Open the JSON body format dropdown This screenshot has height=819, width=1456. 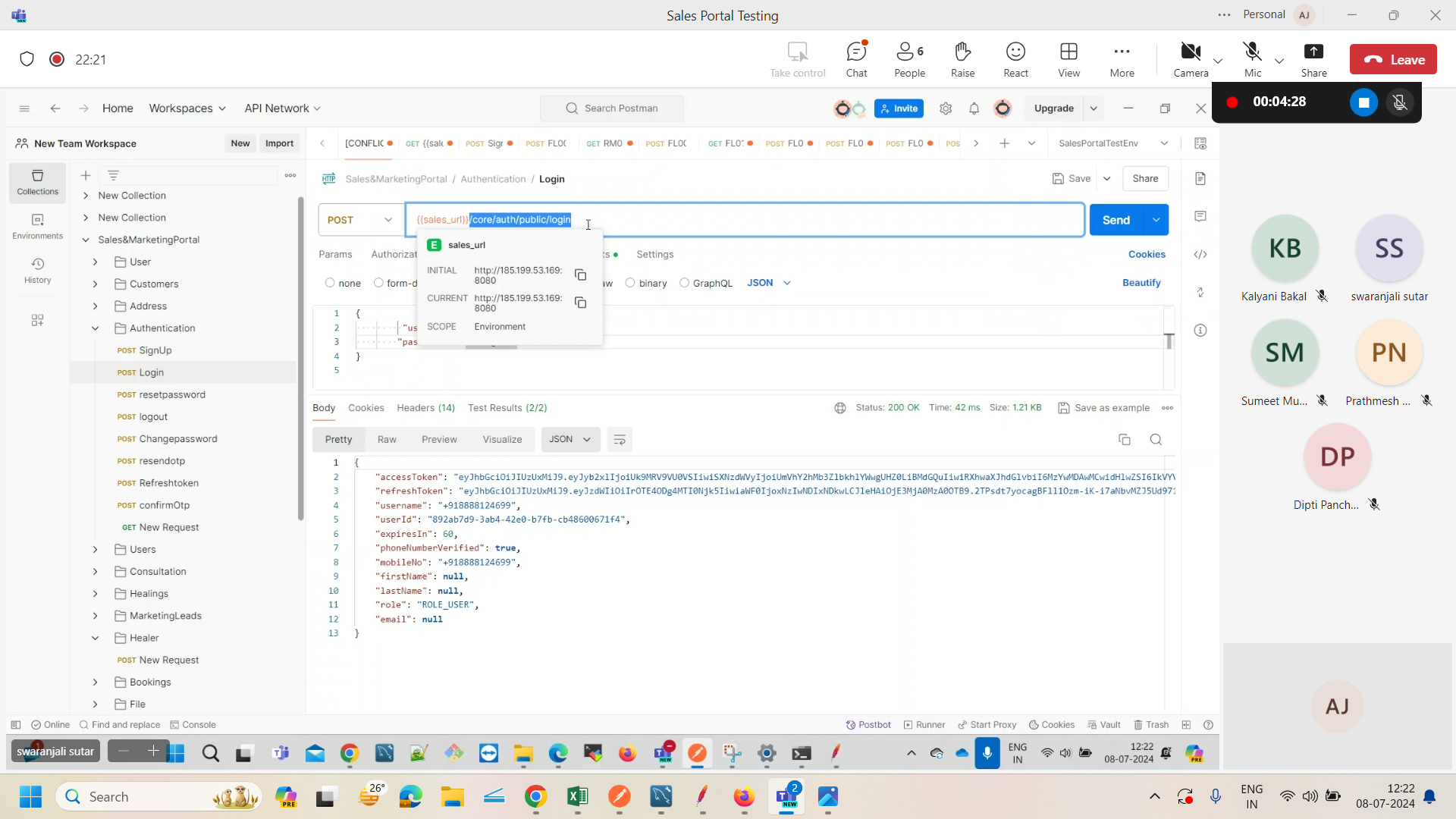[769, 283]
